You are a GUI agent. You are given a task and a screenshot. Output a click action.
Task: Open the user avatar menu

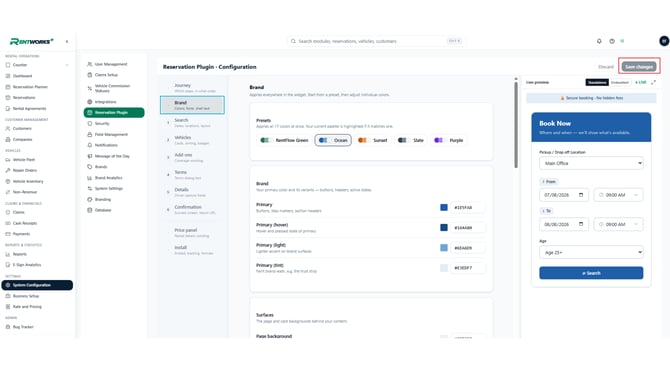click(x=664, y=41)
